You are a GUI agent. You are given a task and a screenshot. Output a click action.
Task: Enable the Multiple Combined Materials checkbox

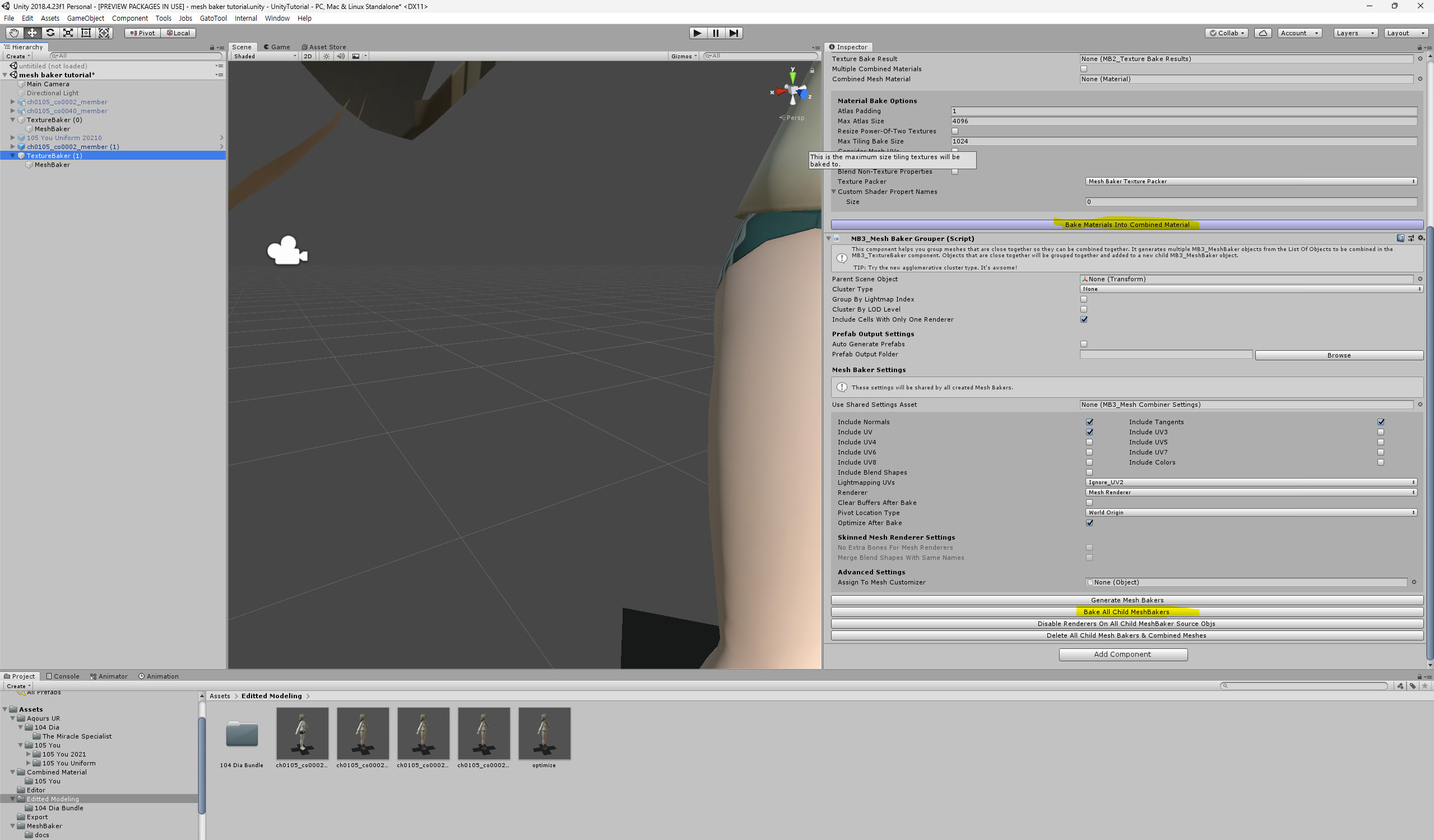click(1084, 68)
